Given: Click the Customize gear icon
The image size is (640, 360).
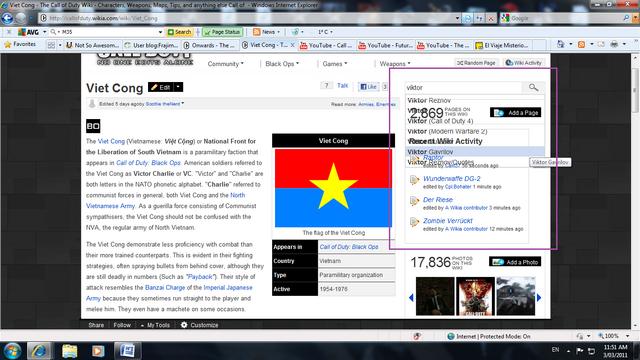Looking at the screenshot, I should tap(184, 325).
